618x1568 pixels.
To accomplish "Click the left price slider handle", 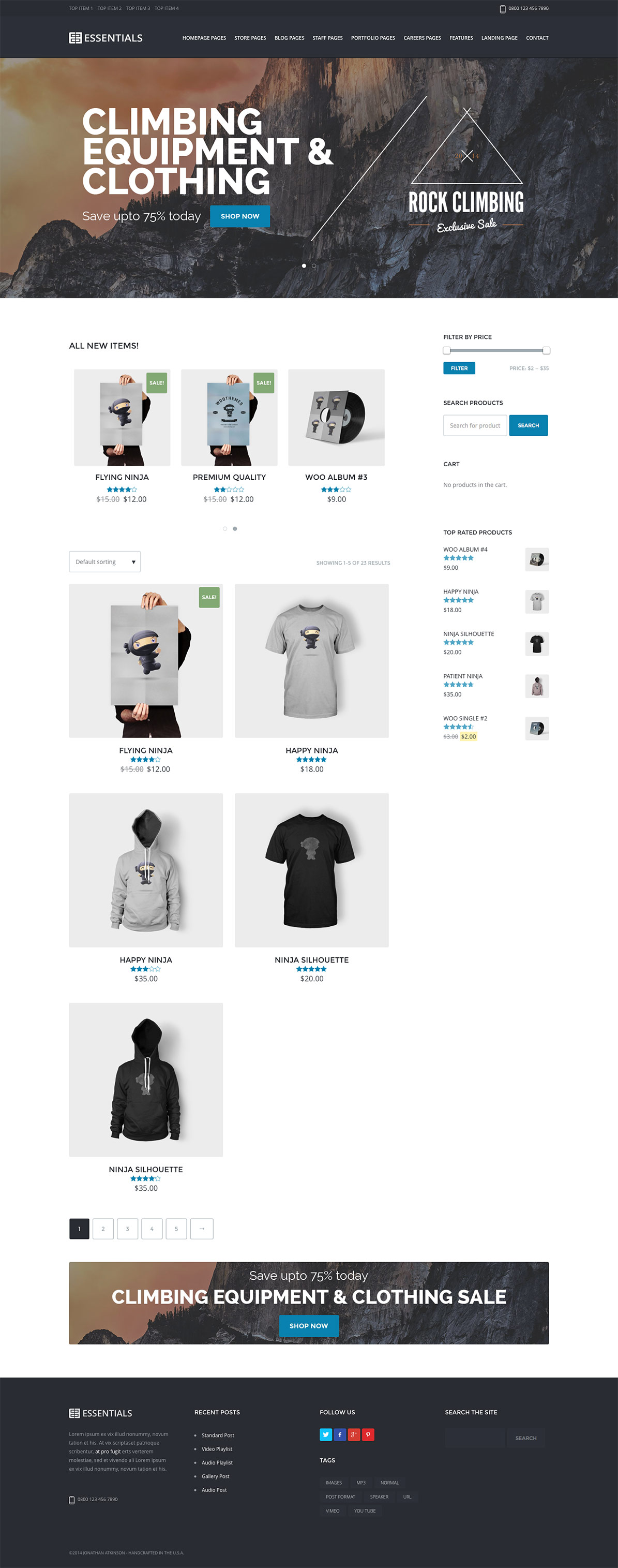I will coord(446,350).
